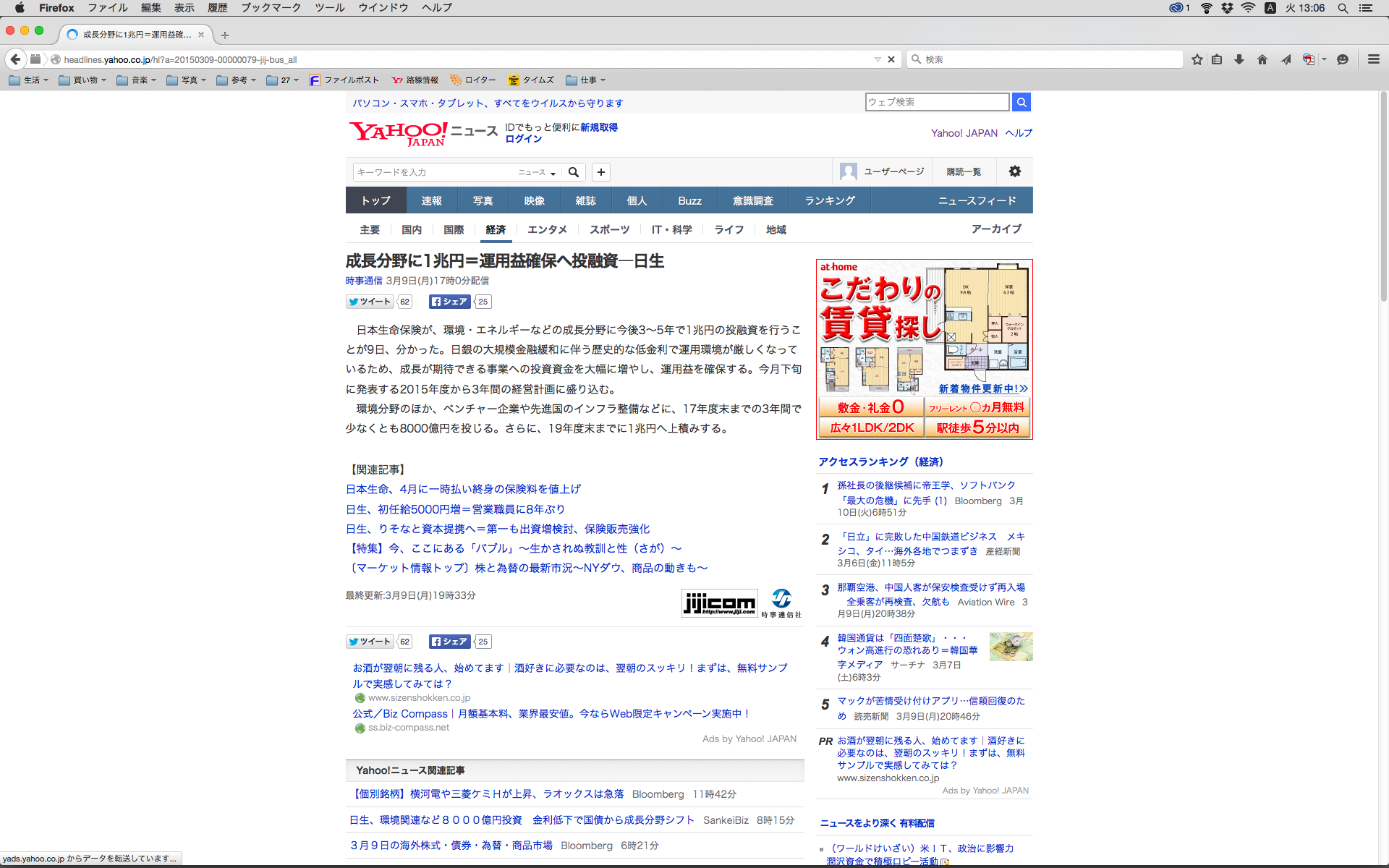This screenshot has width=1389, height=868.
Task: Click the top Facebook share button
Action: (449, 302)
